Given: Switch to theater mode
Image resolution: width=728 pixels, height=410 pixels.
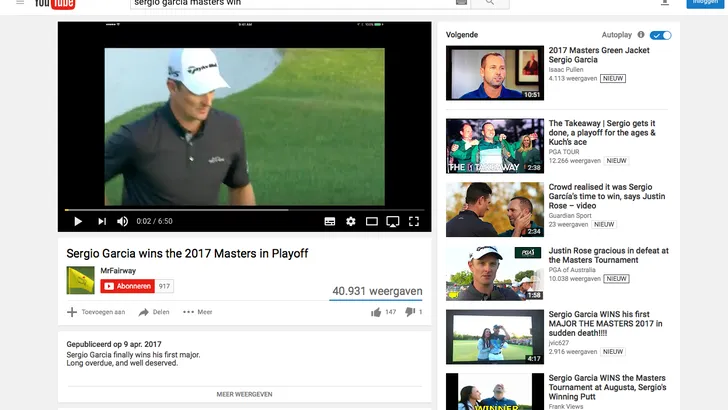Looking at the screenshot, I should coord(371,221).
